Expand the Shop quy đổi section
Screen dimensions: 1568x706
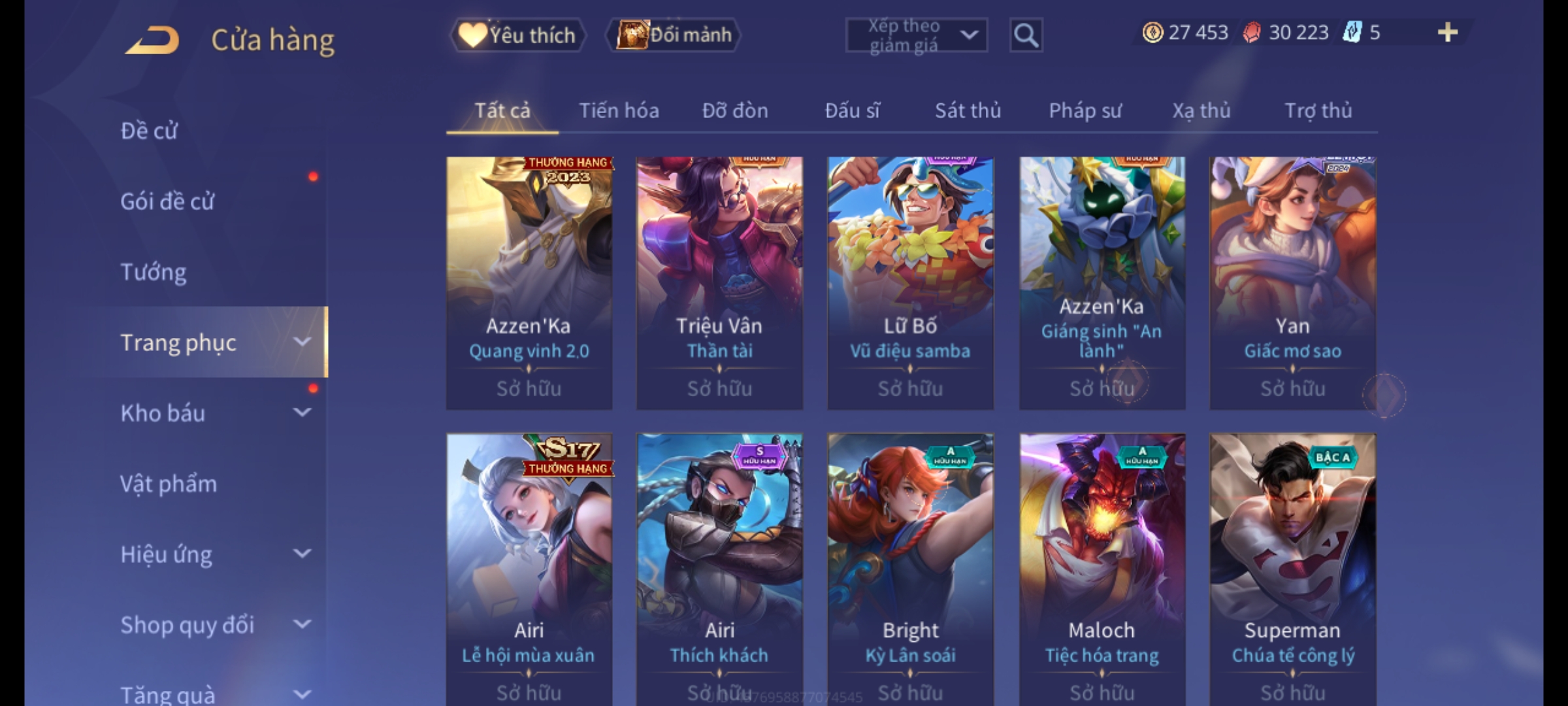[x=302, y=624]
